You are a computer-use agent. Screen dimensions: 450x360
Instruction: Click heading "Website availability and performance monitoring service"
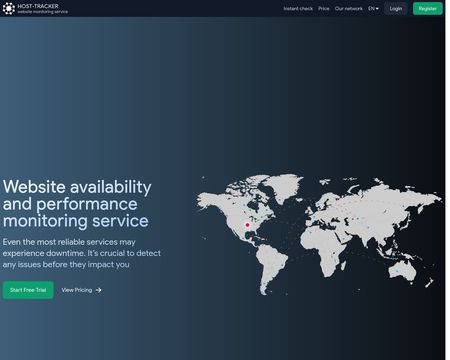77,204
